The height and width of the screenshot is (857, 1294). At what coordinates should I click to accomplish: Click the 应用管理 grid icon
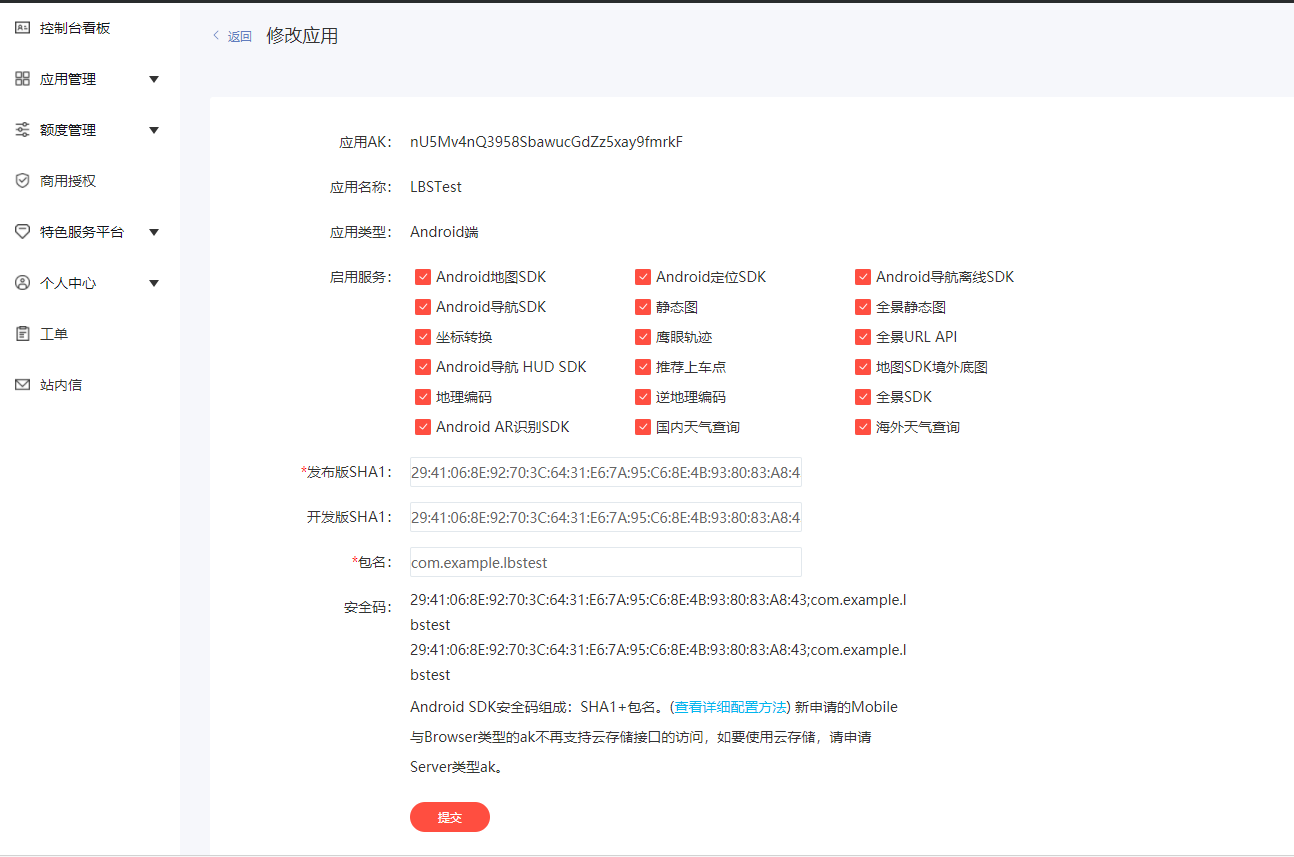point(22,78)
